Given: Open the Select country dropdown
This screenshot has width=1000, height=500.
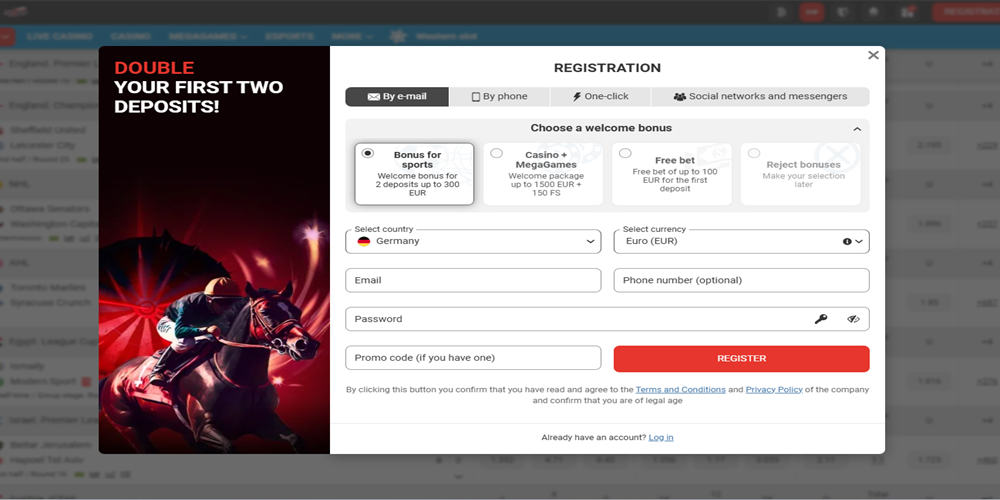Looking at the screenshot, I should click(x=473, y=241).
